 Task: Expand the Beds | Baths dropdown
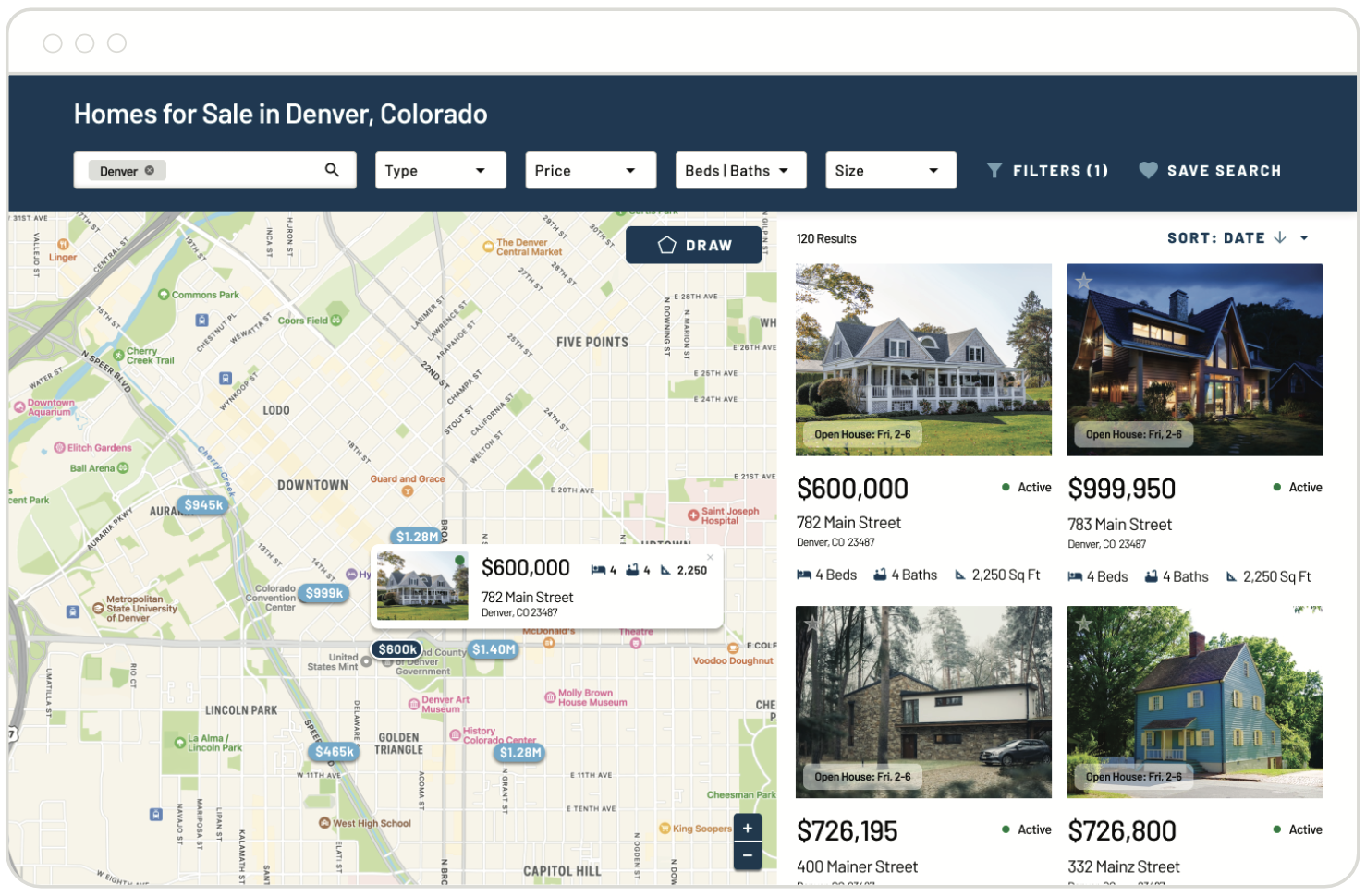coord(740,170)
